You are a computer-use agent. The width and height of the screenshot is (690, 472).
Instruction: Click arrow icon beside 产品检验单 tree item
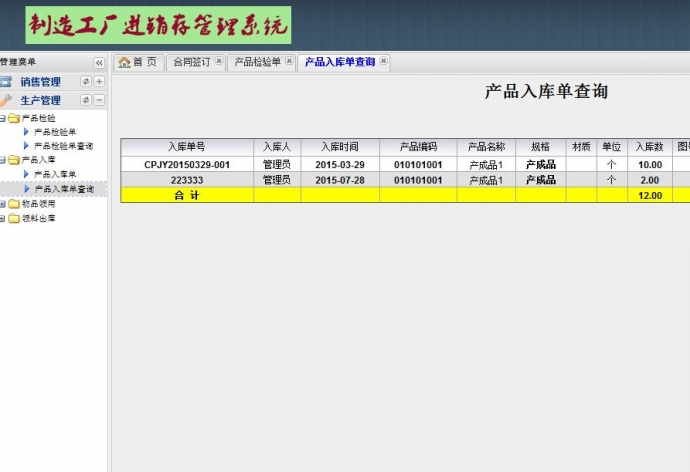[x=26, y=132]
